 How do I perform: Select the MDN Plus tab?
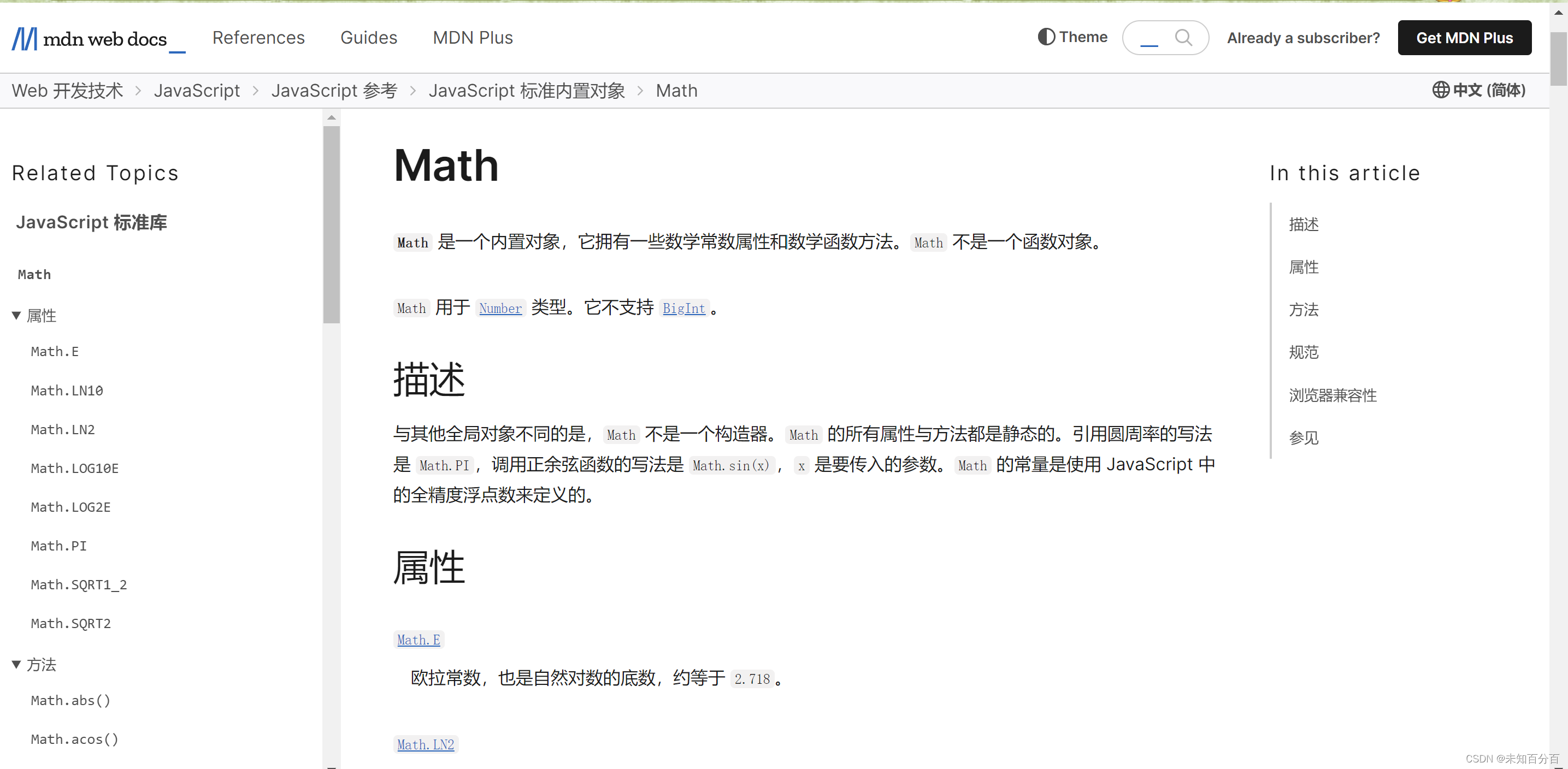point(473,38)
